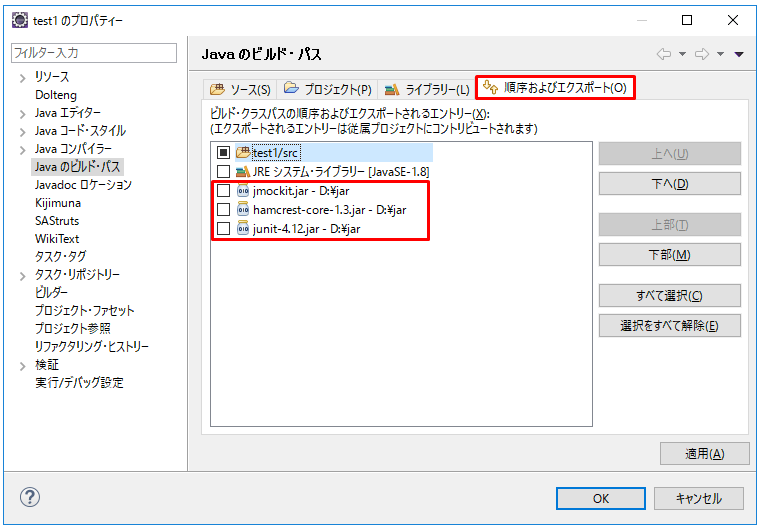Check the JRE system library checkbox

pos(223,172)
